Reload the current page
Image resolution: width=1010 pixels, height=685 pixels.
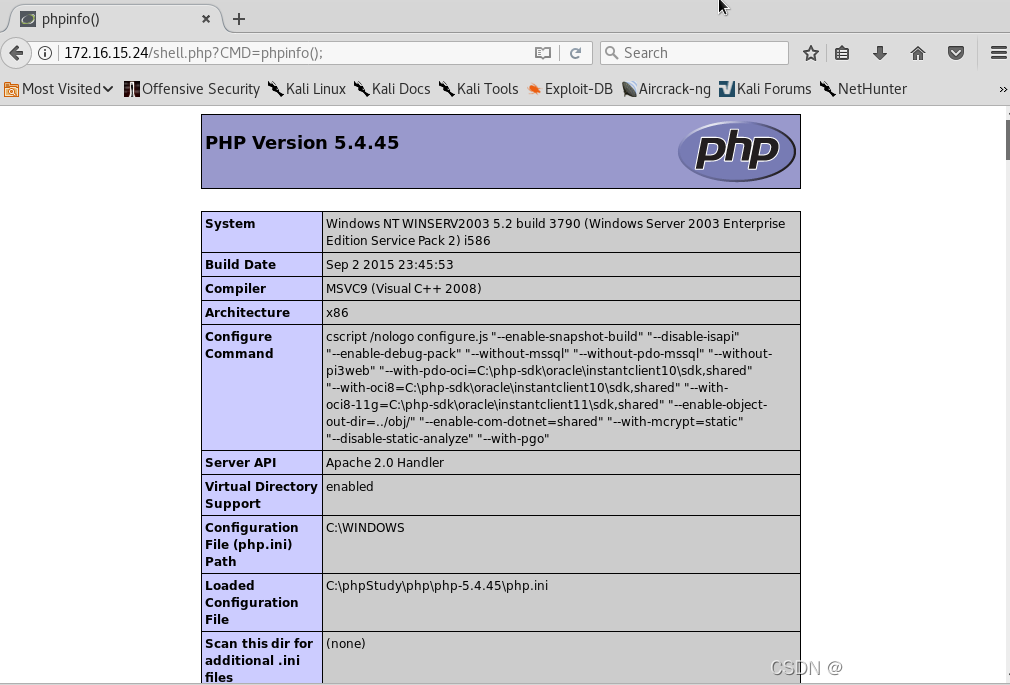(x=576, y=53)
